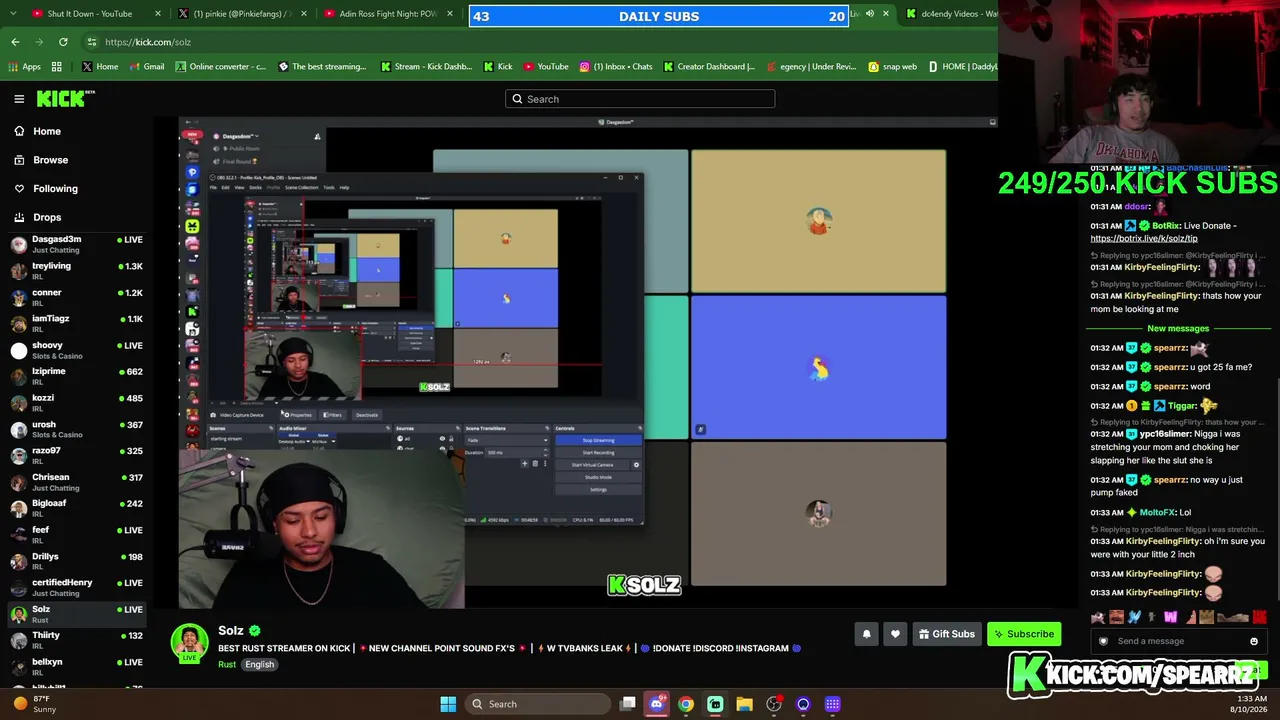Open the Apps bookmarks shortcut
1280x720 pixels.
[25, 67]
